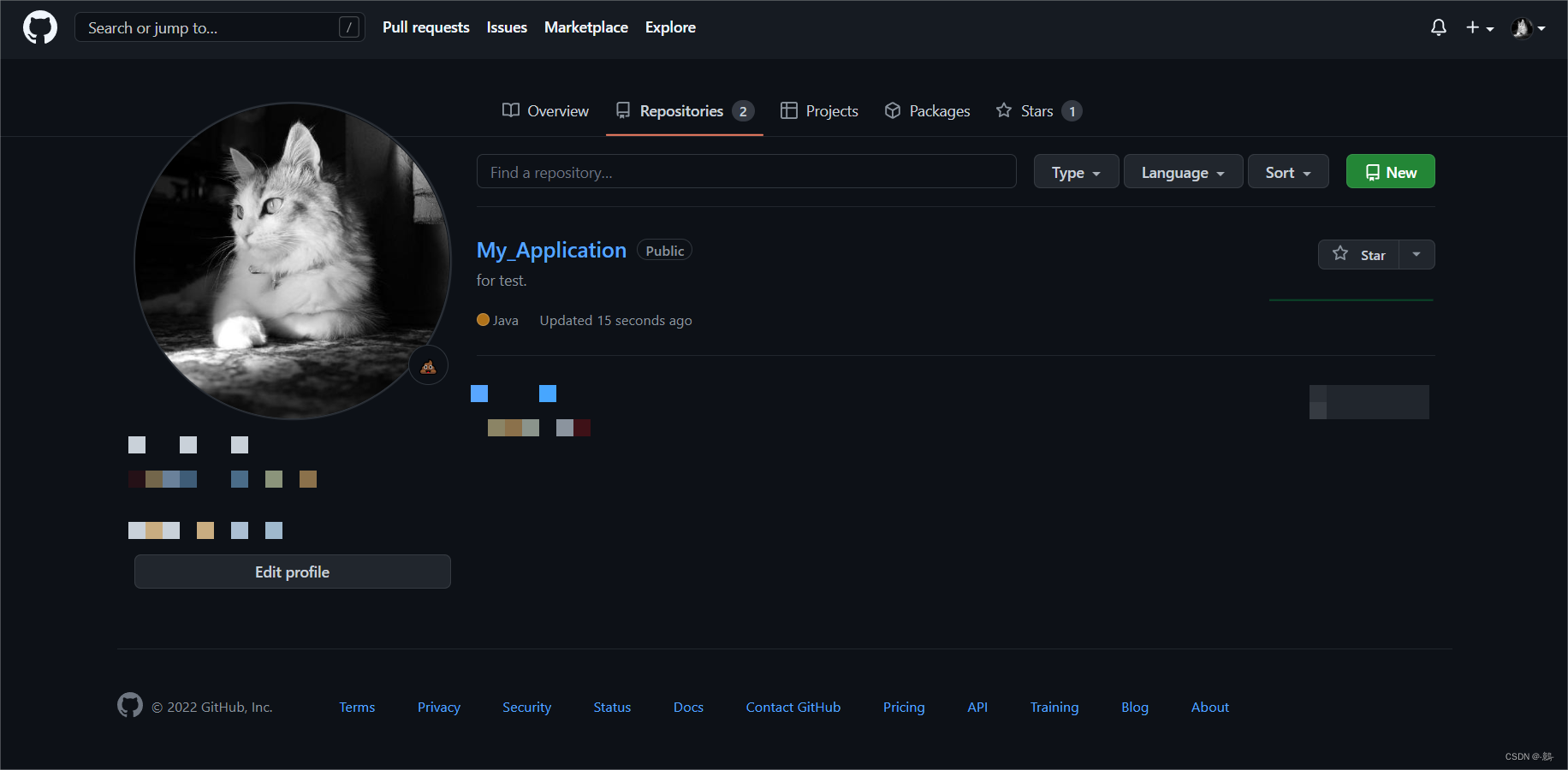
Task: Switch to the Packages tab
Action: pyautogui.click(x=927, y=111)
